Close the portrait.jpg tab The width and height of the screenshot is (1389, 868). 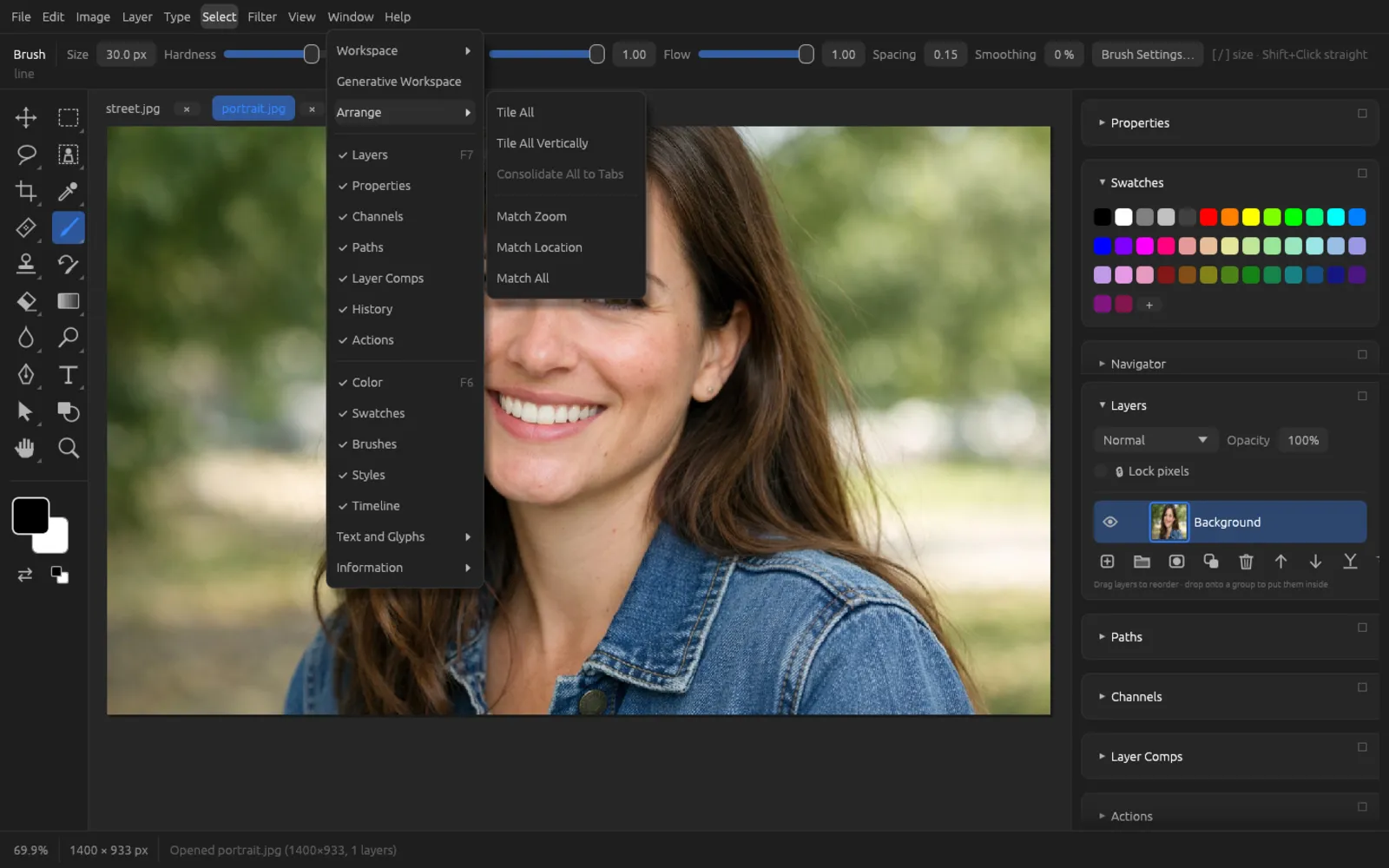click(x=312, y=109)
